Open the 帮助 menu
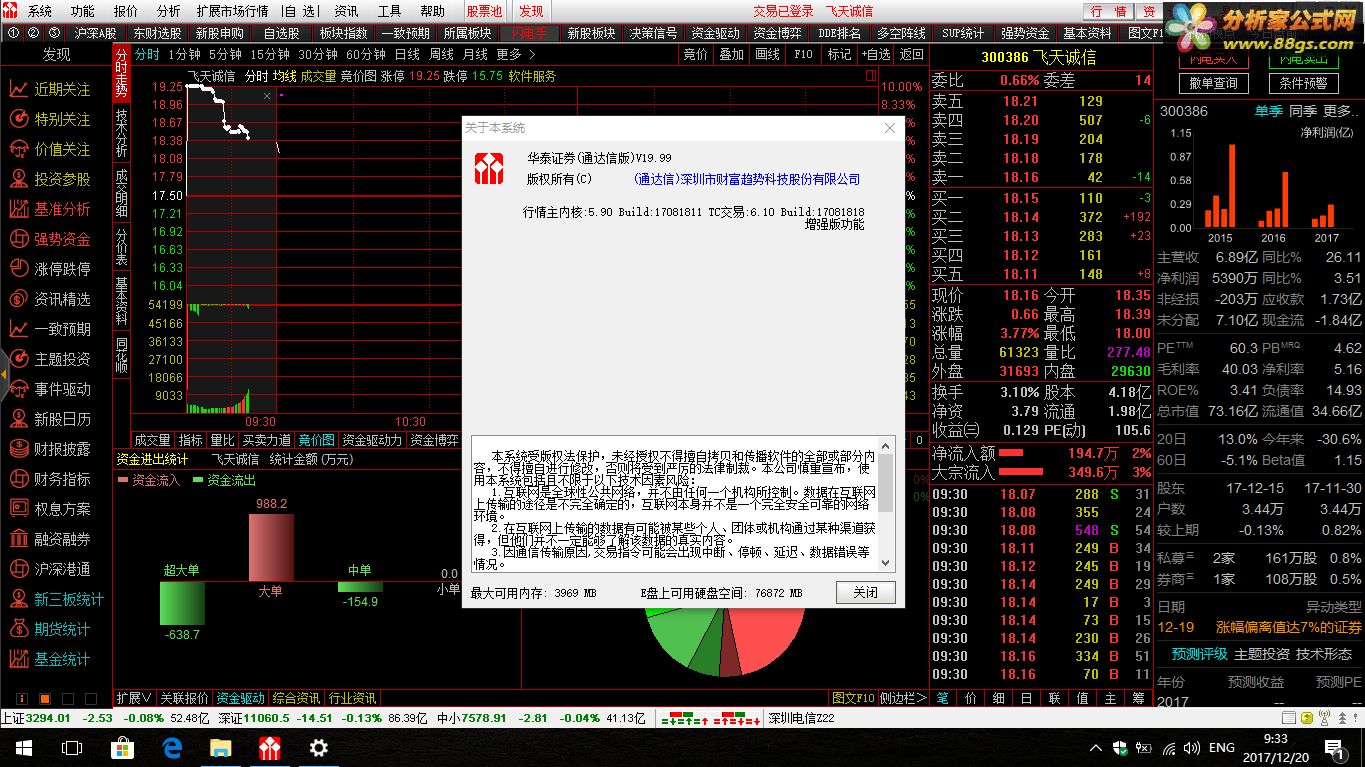 pyautogui.click(x=432, y=11)
